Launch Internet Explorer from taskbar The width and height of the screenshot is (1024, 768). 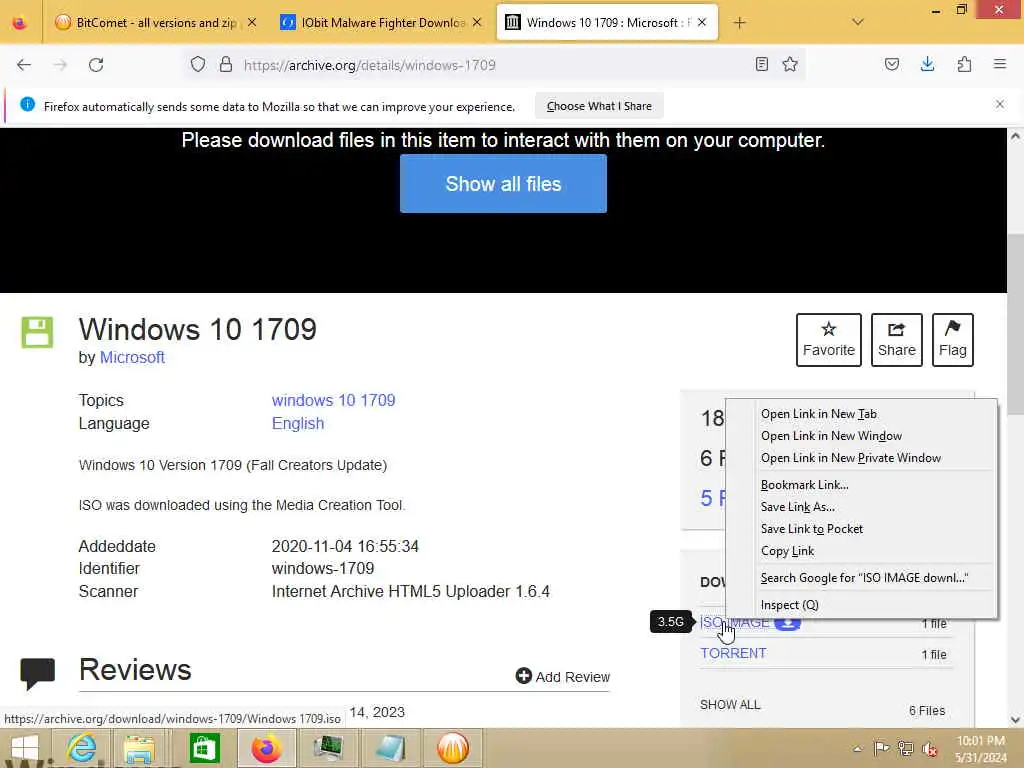81,748
